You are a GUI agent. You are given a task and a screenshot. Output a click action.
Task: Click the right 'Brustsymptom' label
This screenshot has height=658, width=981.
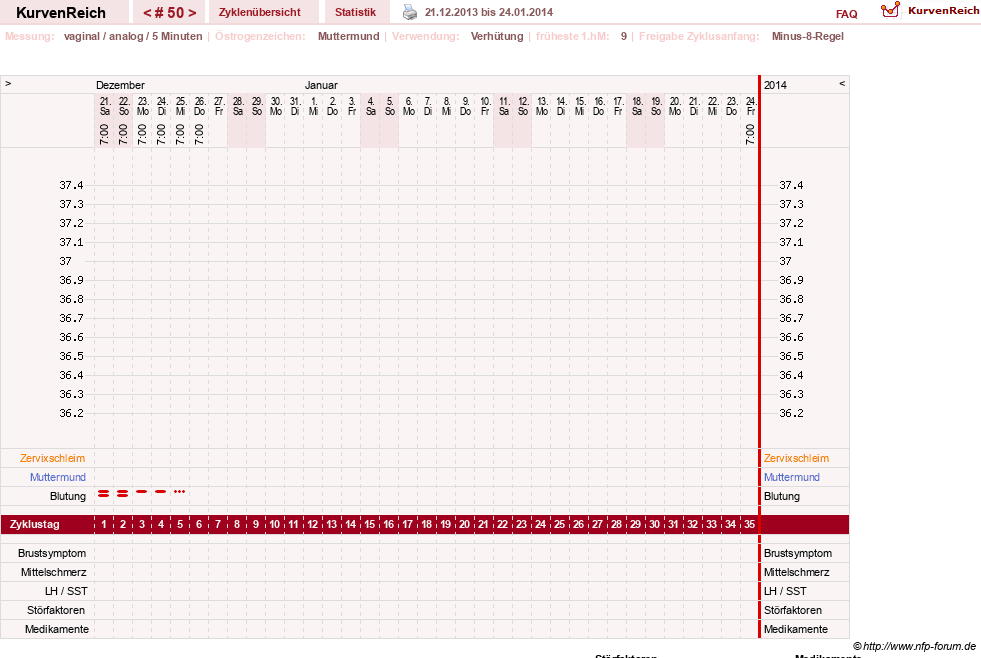point(798,554)
